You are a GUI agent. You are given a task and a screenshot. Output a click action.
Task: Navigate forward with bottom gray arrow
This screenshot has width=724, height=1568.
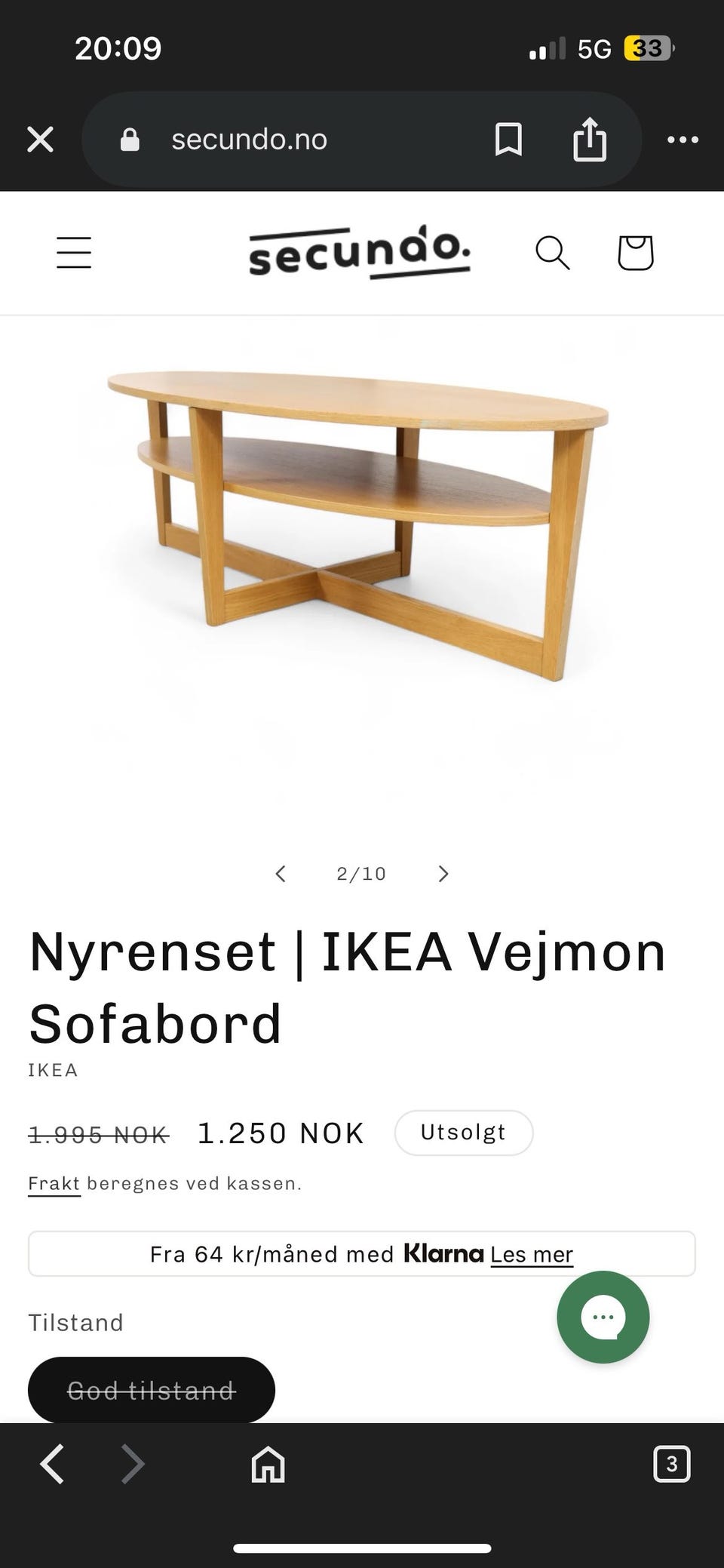pos(133,1465)
